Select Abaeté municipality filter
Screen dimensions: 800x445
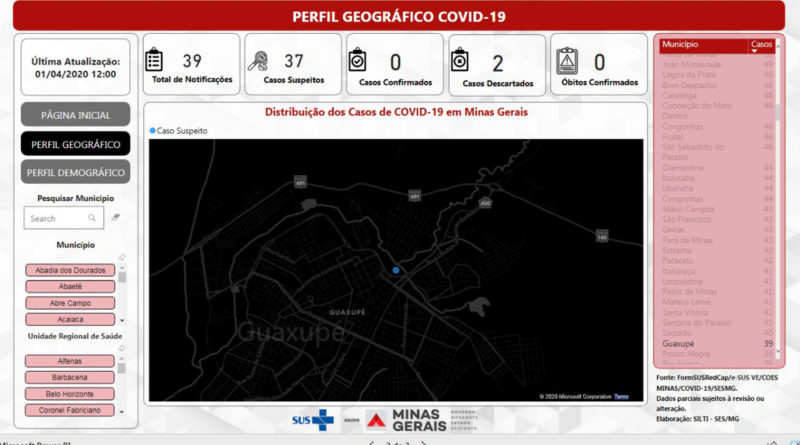tap(70, 286)
